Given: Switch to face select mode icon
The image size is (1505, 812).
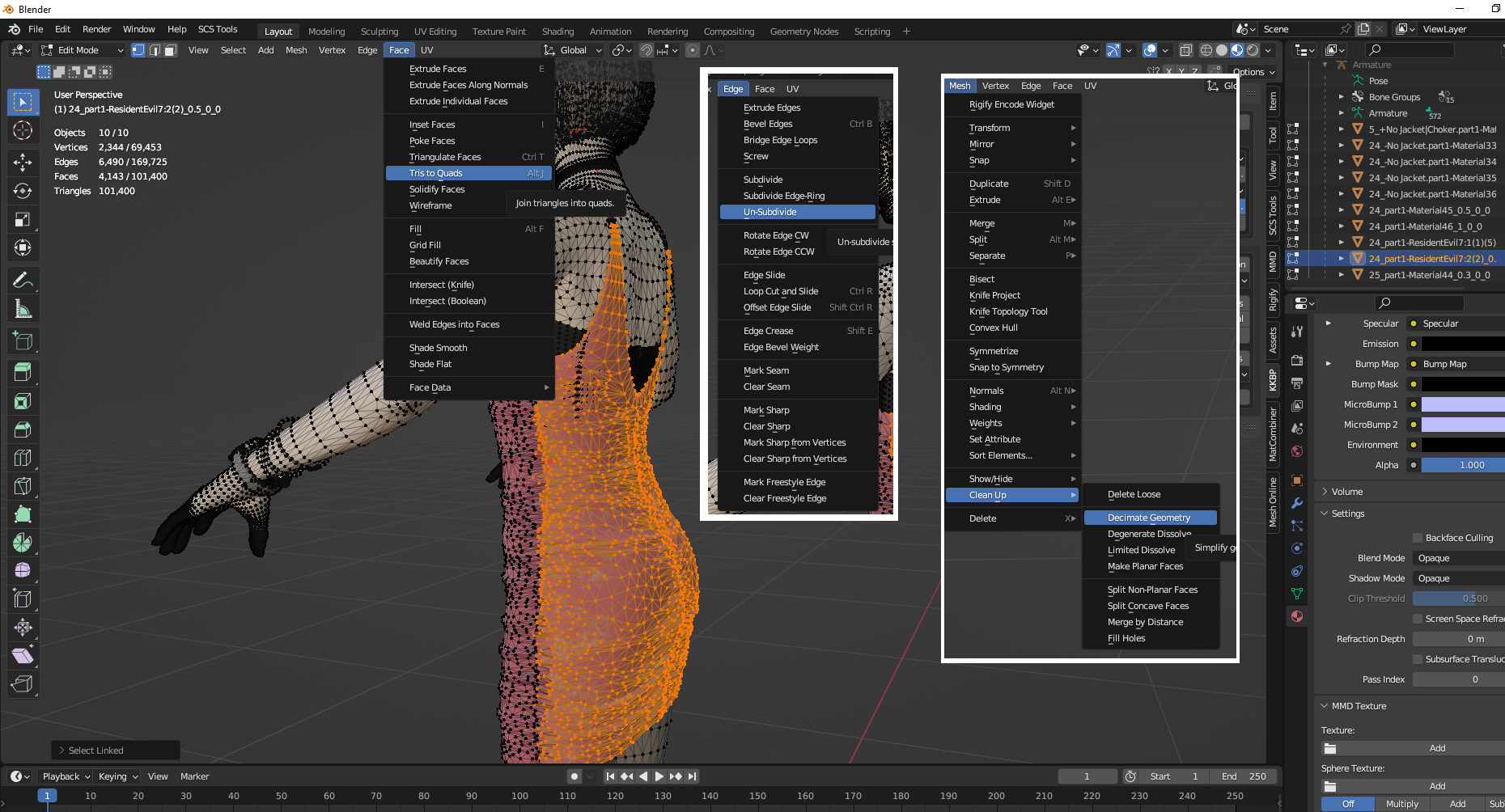Looking at the screenshot, I should pyautogui.click(x=171, y=50).
